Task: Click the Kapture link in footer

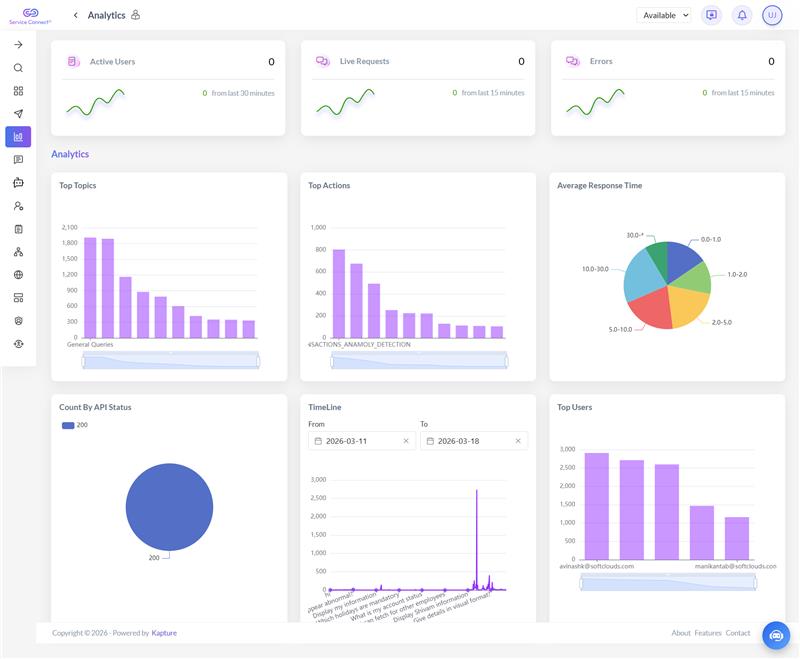Action: (164, 633)
